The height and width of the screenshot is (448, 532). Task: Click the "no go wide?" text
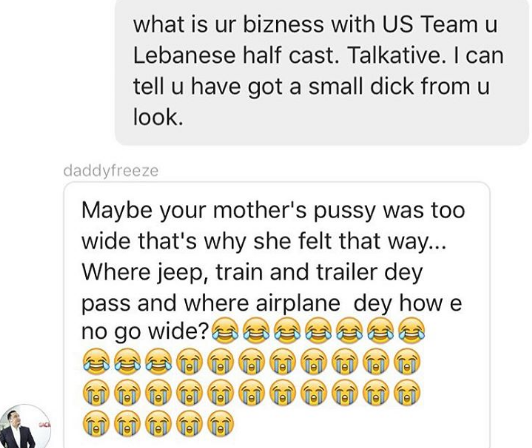tap(145, 332)
